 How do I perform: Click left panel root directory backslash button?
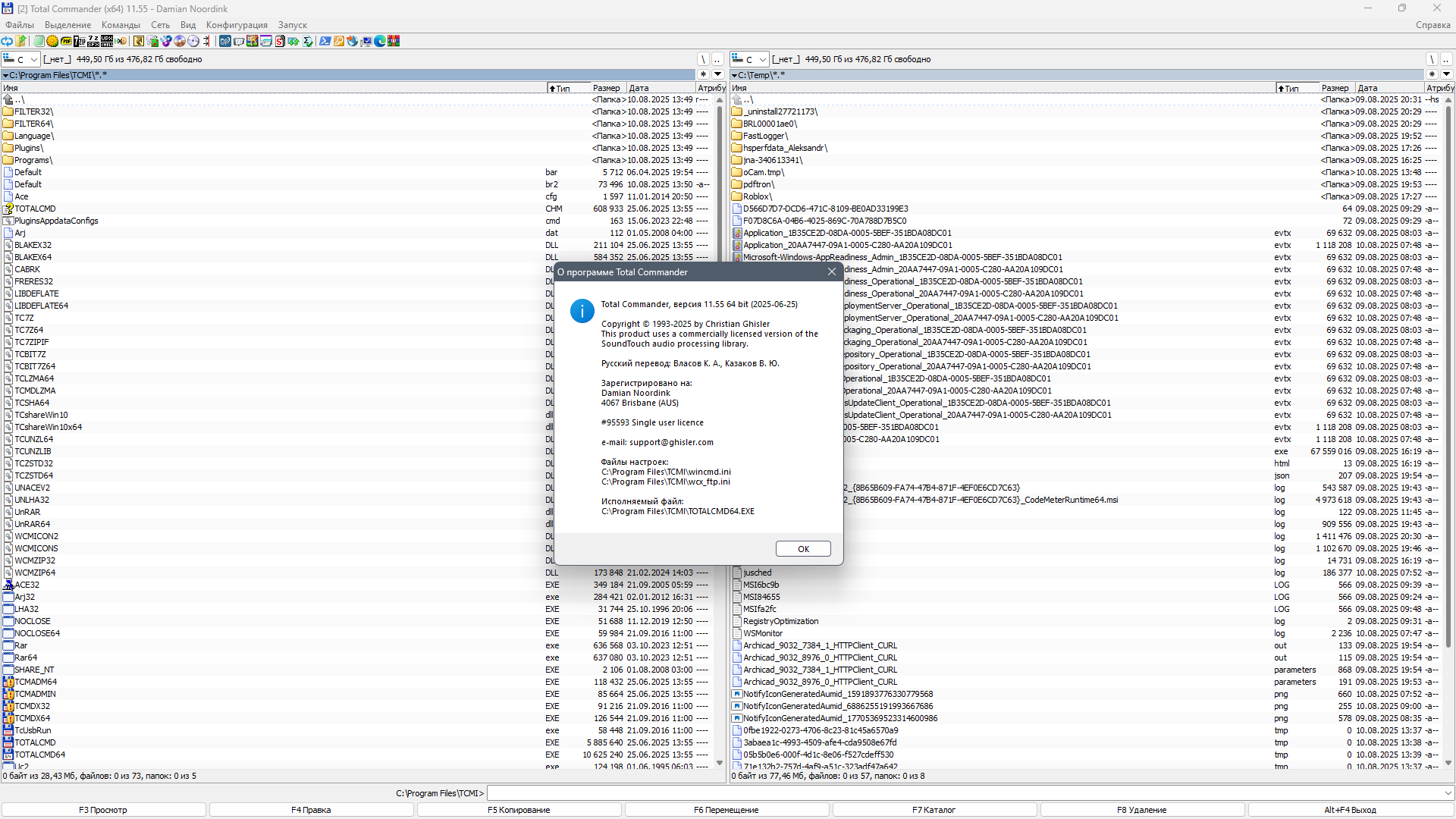pyautogui.click(x=704, y=59)
